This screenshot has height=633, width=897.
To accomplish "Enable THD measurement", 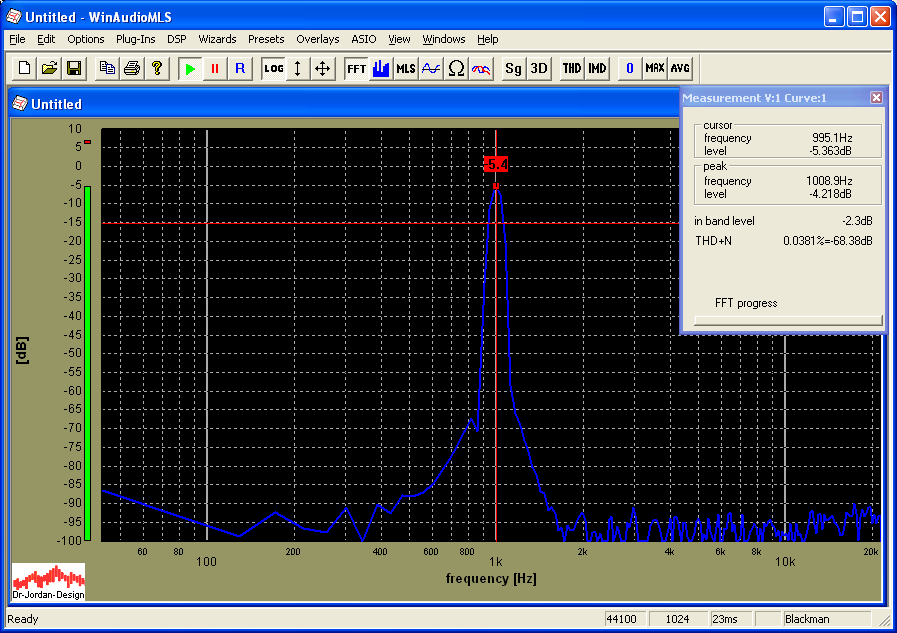I will point(571,68).
